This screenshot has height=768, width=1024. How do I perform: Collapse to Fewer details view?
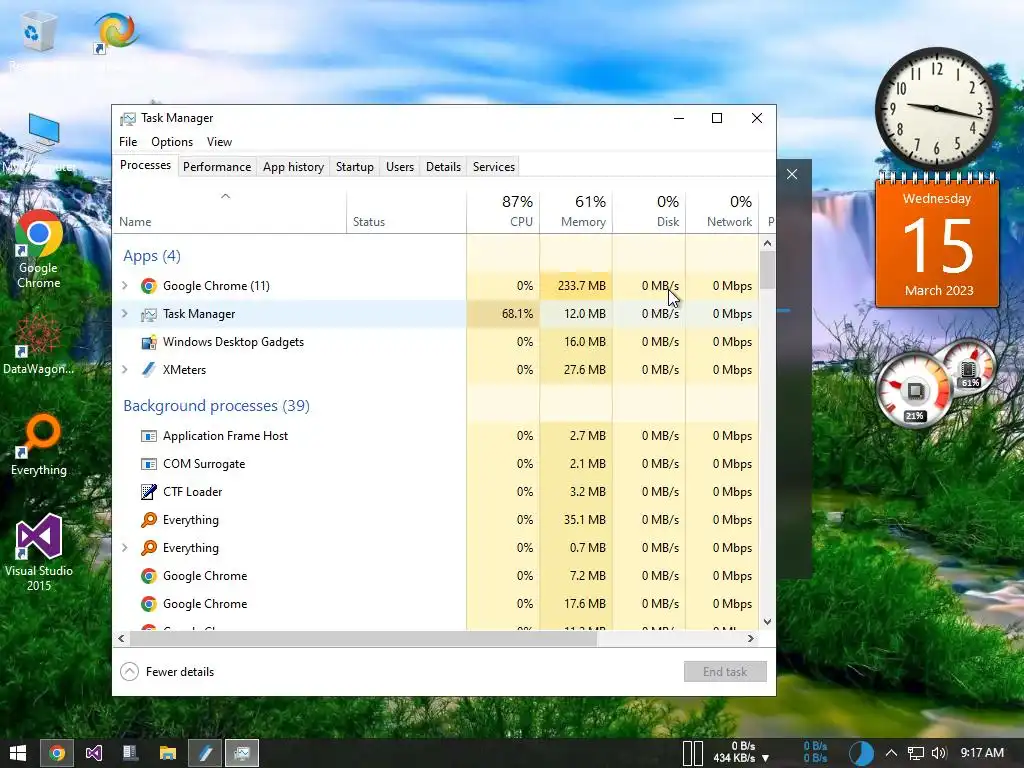168,671
